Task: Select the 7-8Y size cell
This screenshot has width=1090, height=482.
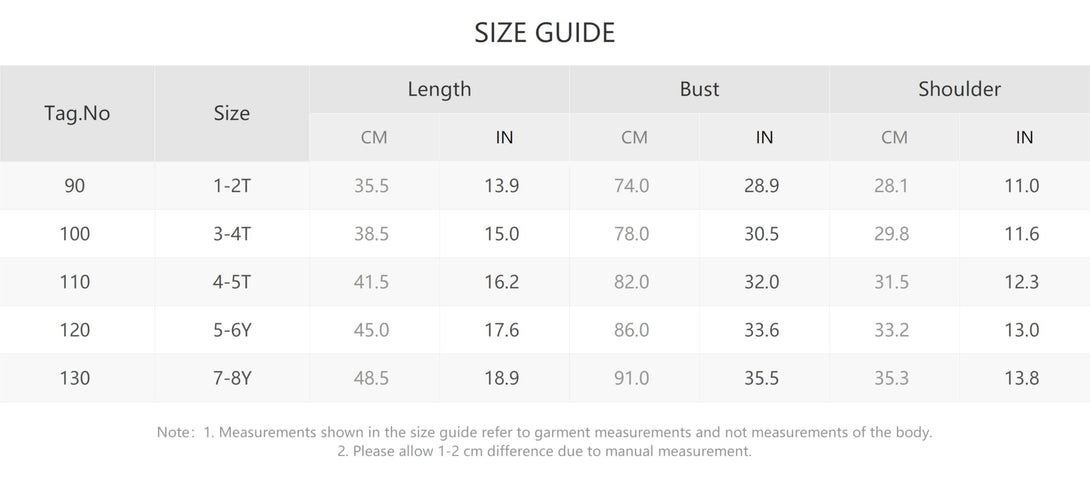Action: pos(231,378)
